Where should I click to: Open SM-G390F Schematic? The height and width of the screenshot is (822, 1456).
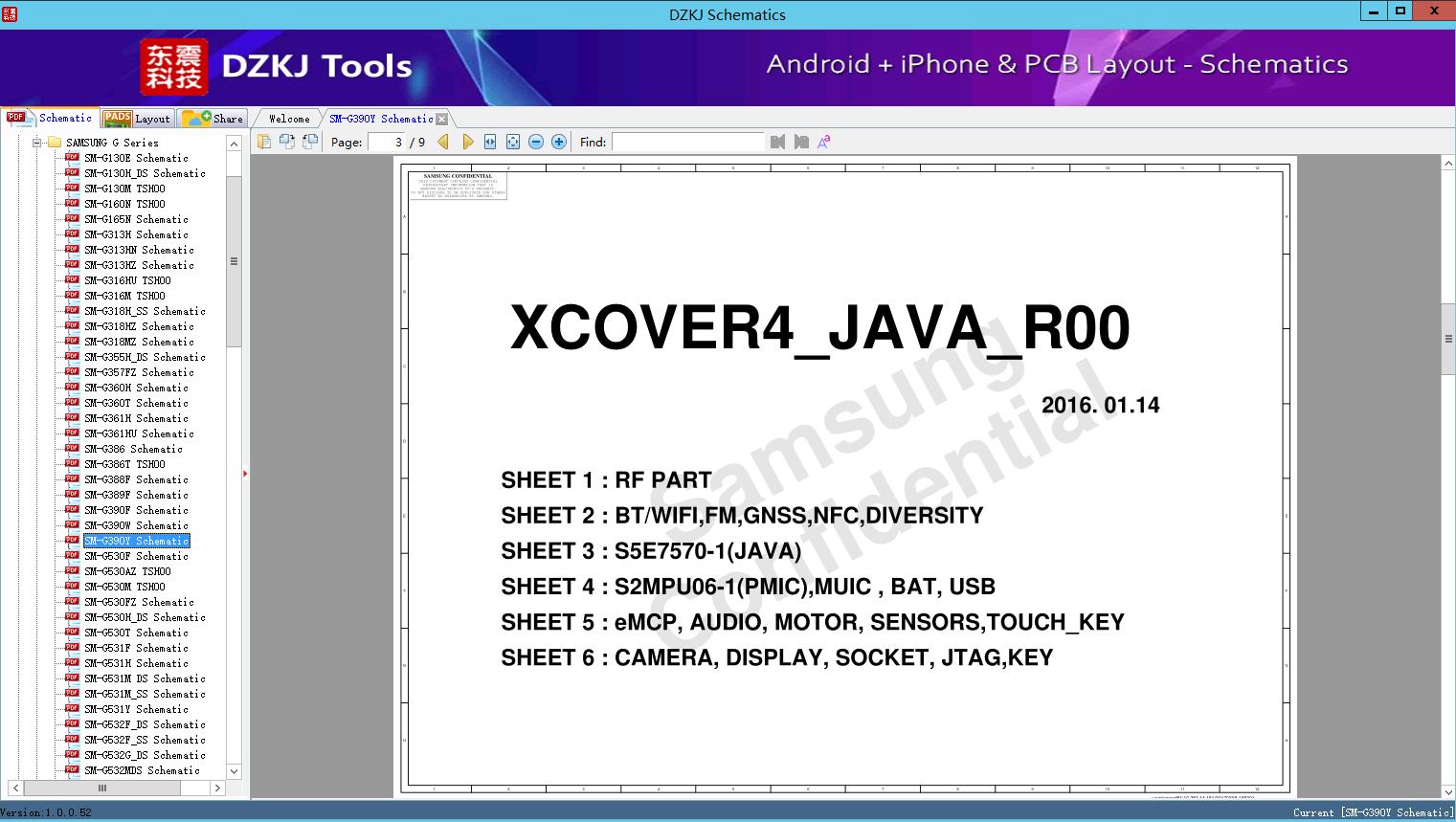click(x=136, y=510)
